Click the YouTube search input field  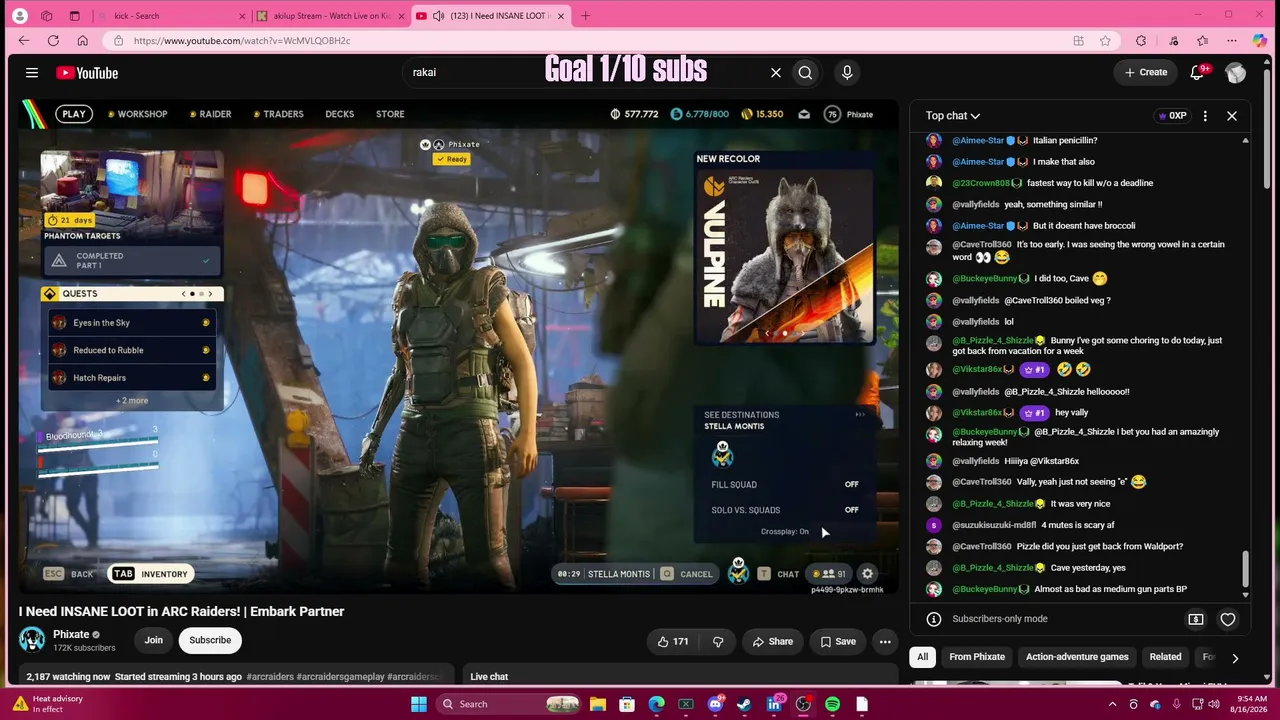click(585, 72)
